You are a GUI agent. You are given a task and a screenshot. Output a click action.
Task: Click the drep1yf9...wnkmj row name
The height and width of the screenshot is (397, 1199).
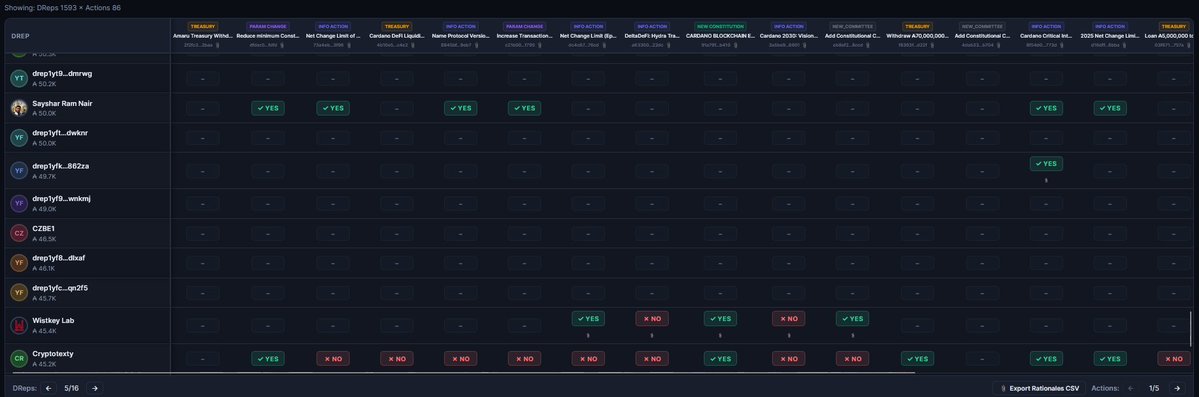click(62, 199)
